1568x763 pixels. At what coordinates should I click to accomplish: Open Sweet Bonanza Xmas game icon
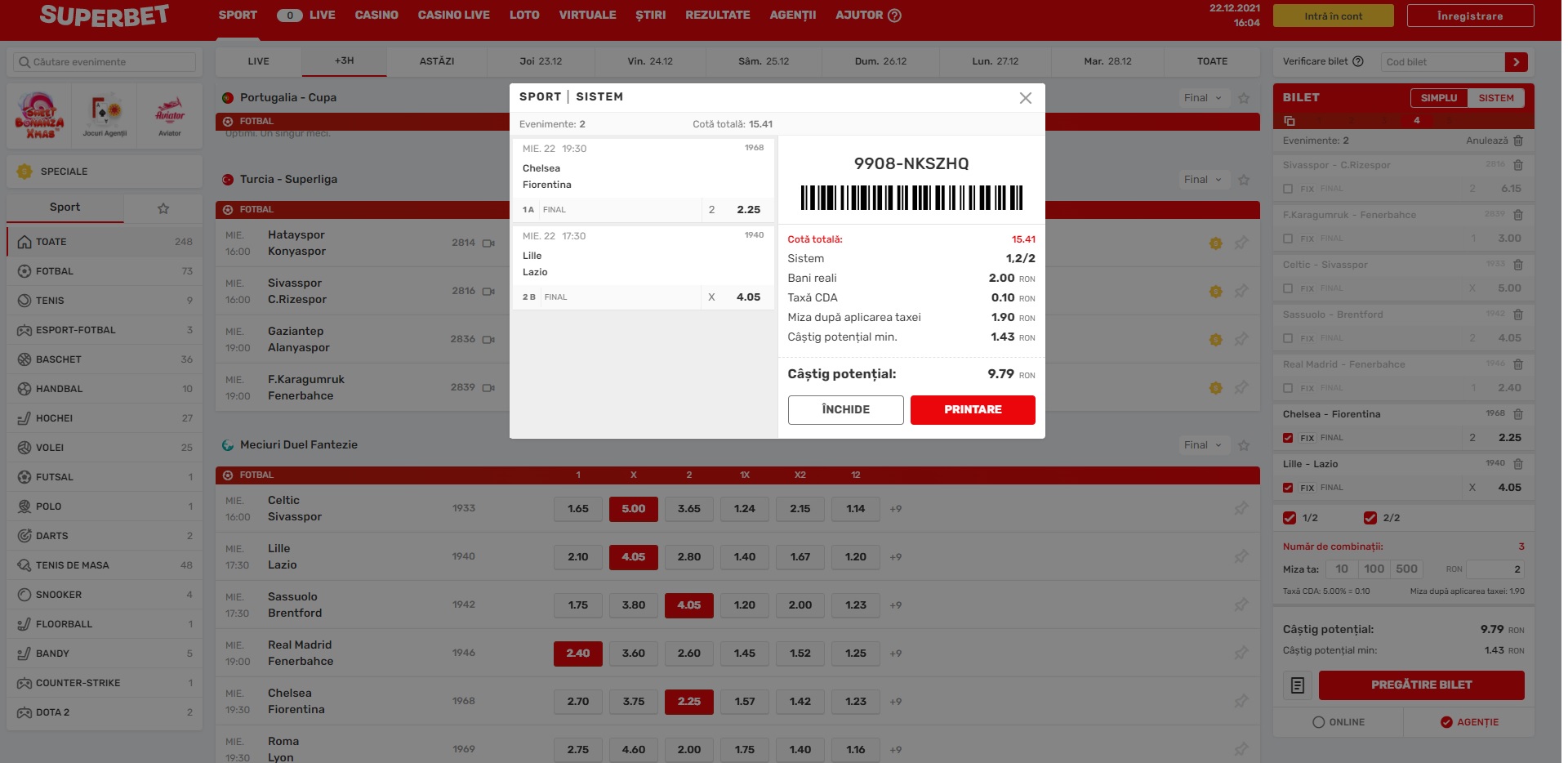point(39,115)
